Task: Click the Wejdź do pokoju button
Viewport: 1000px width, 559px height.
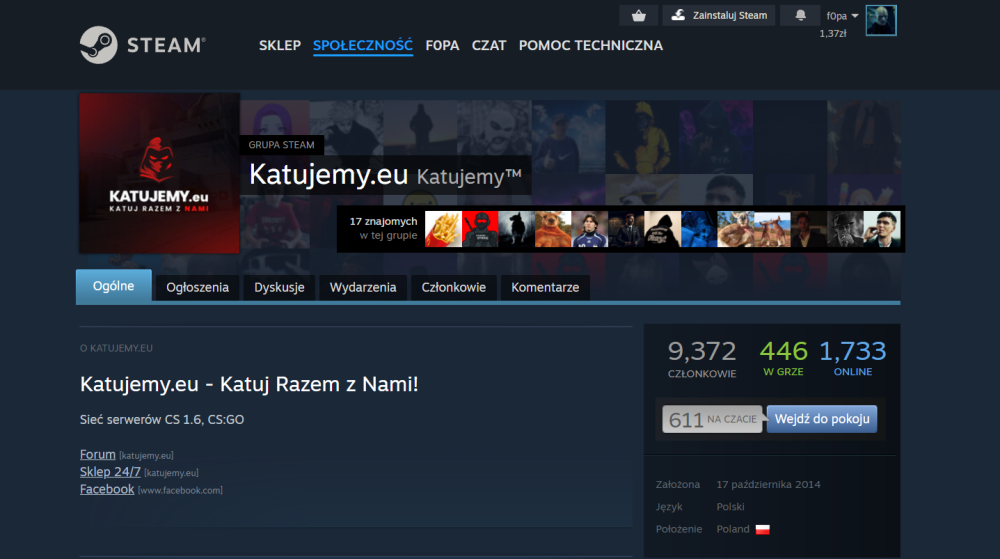Action: [822, 419]
